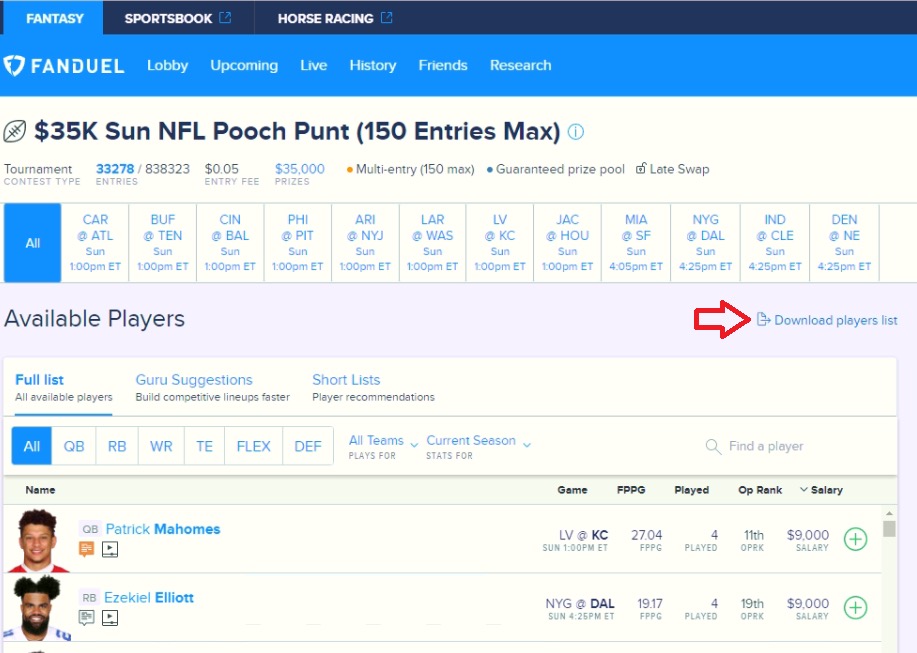Switch to the Sportsbook tab
Screen dimensions: 917x653
pyautogui.click(x=178, y=18)
